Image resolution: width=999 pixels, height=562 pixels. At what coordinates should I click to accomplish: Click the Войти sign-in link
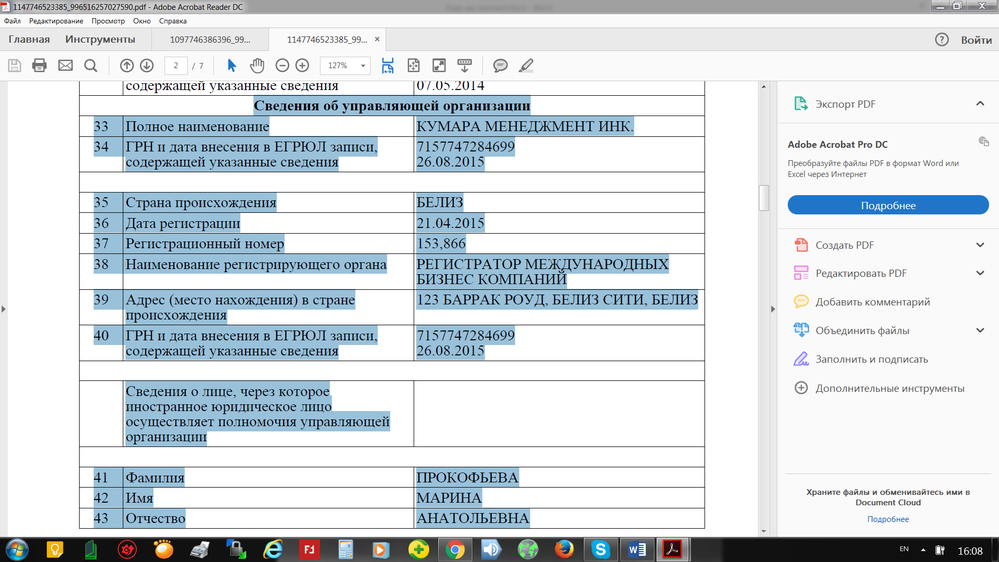click(975, 40)
